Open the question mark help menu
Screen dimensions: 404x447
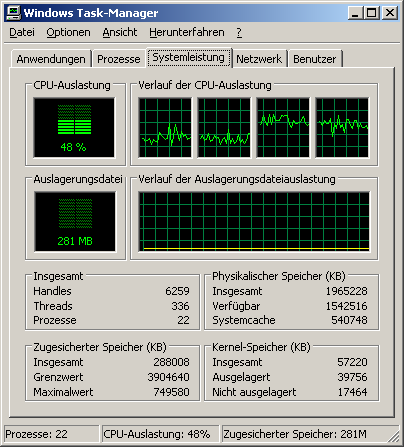click(239, 32)
